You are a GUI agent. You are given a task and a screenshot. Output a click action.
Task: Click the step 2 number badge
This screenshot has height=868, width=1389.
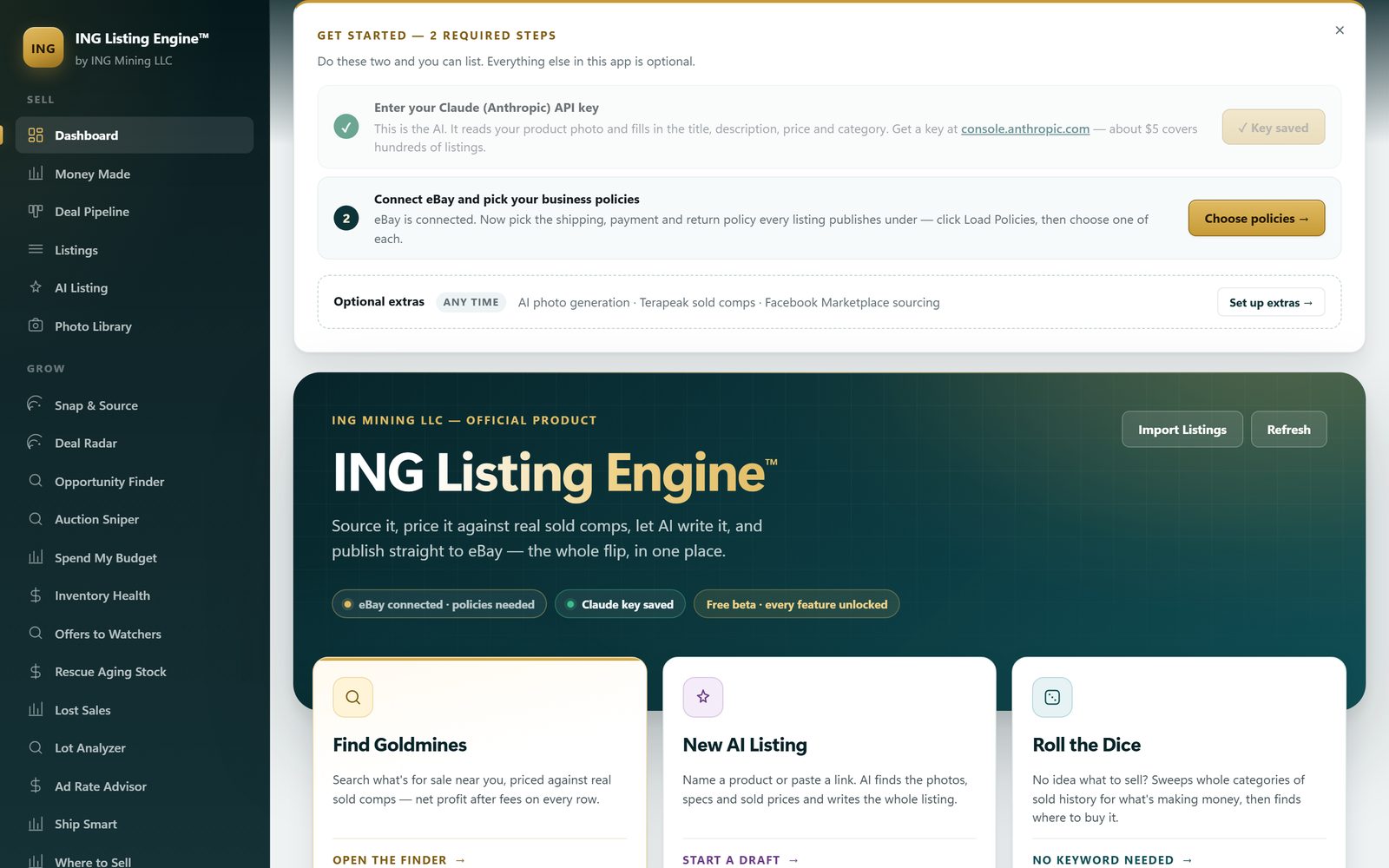(346, 218)
